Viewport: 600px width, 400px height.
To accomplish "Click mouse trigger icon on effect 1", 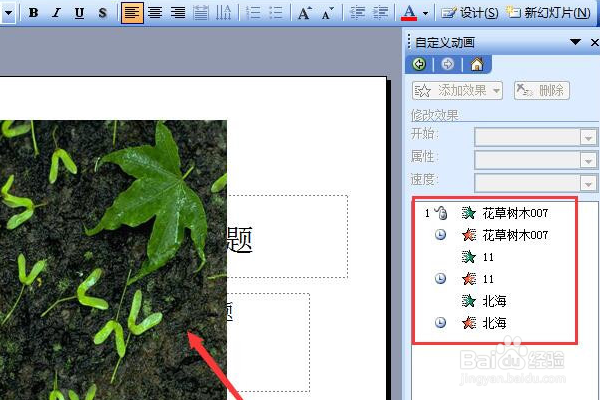I will 441,213.
